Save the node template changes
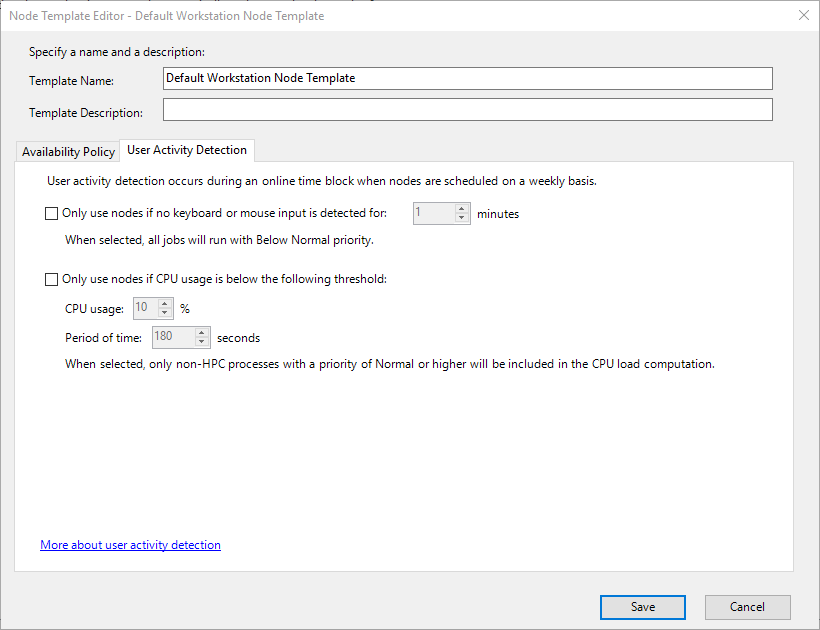 642,607
